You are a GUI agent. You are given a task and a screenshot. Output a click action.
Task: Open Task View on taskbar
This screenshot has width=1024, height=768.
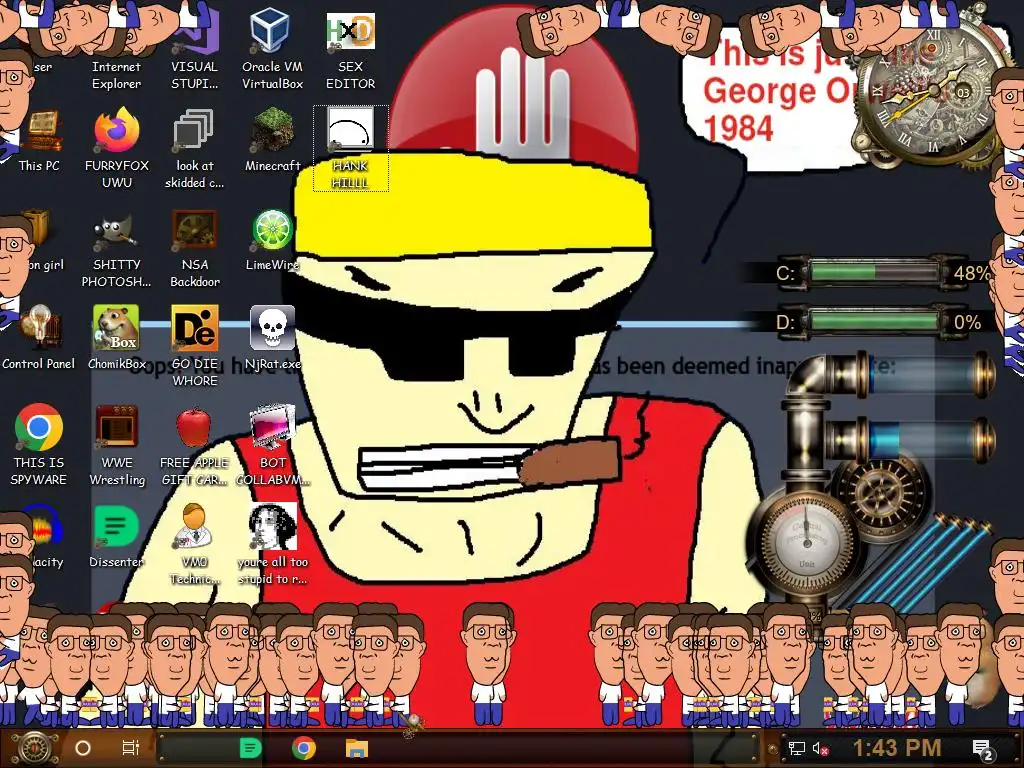coord(131,748)
